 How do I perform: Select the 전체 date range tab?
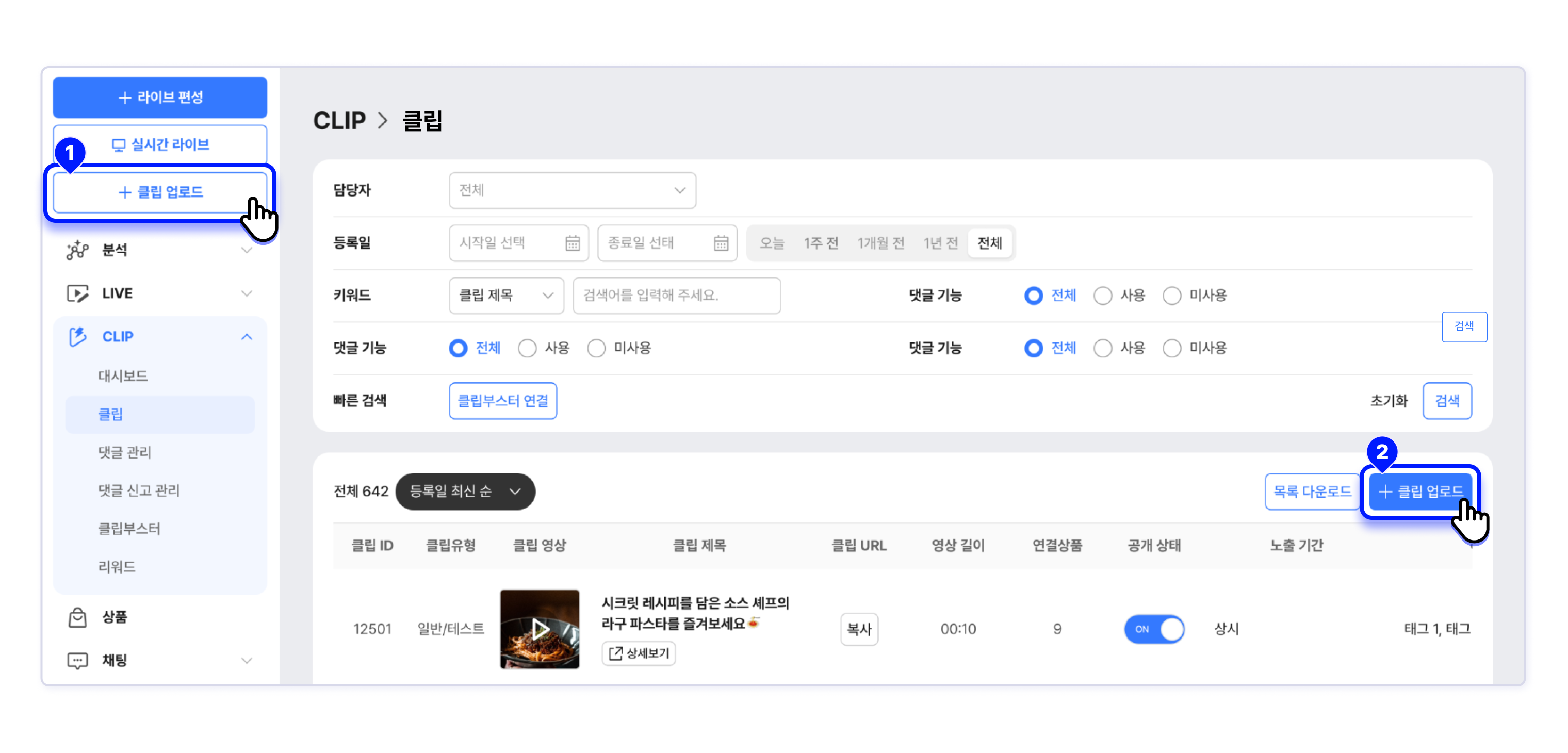[990, 243]
